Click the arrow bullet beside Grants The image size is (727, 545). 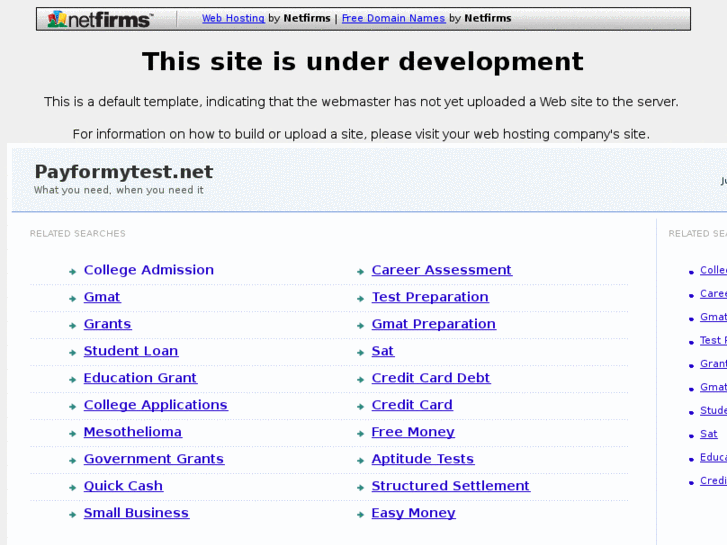coord(72,326)
